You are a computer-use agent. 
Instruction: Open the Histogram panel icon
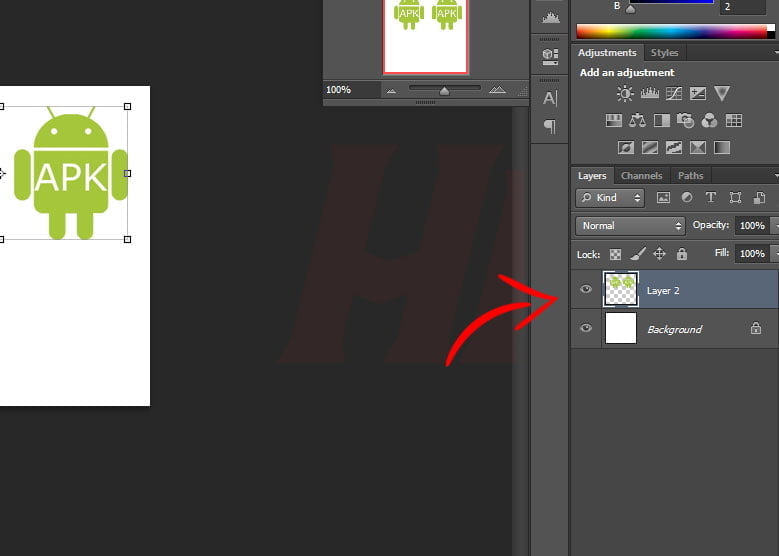[x=550, y=18]
